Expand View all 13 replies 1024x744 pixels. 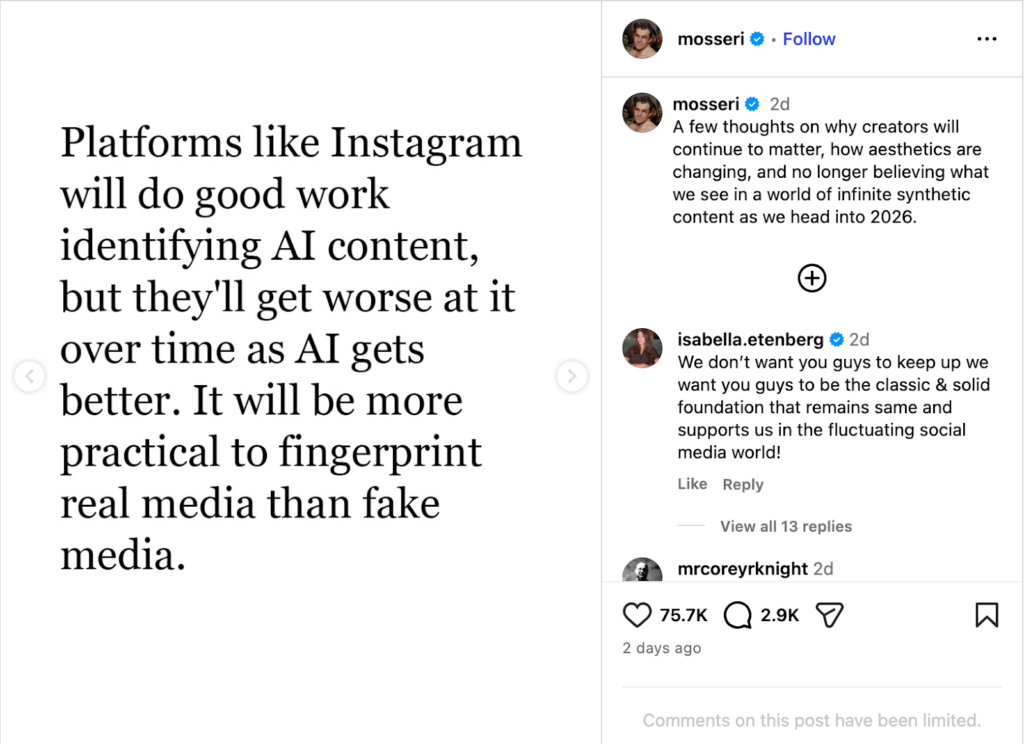[785, 526]
